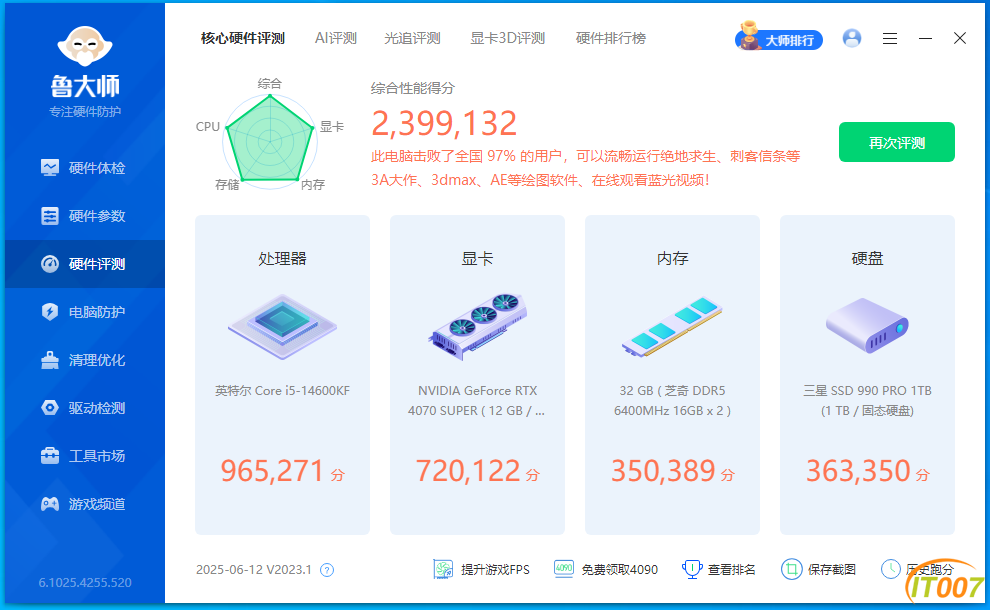Click the hard disk illustration

868,326
